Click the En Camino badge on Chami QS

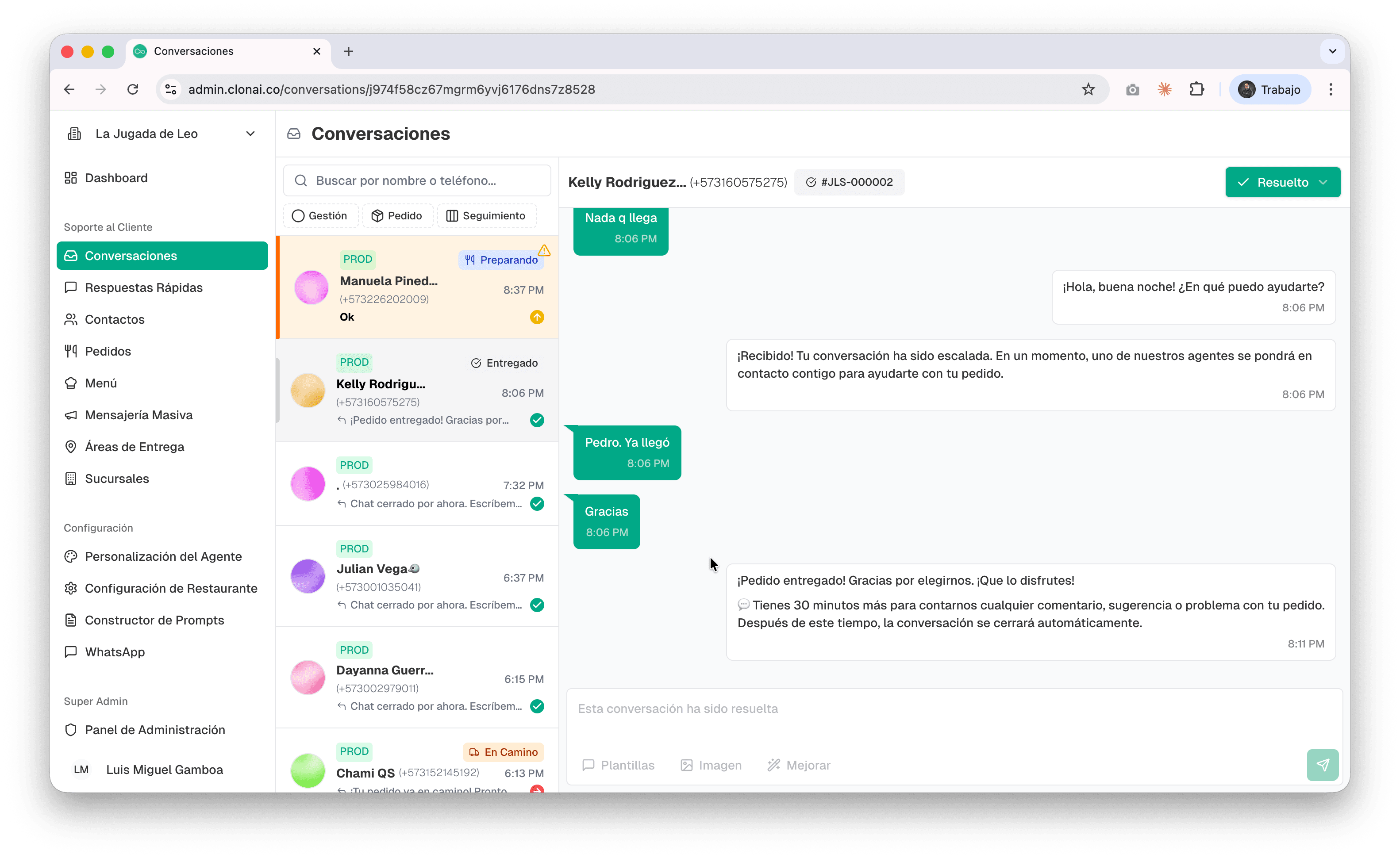coord(503,752)
